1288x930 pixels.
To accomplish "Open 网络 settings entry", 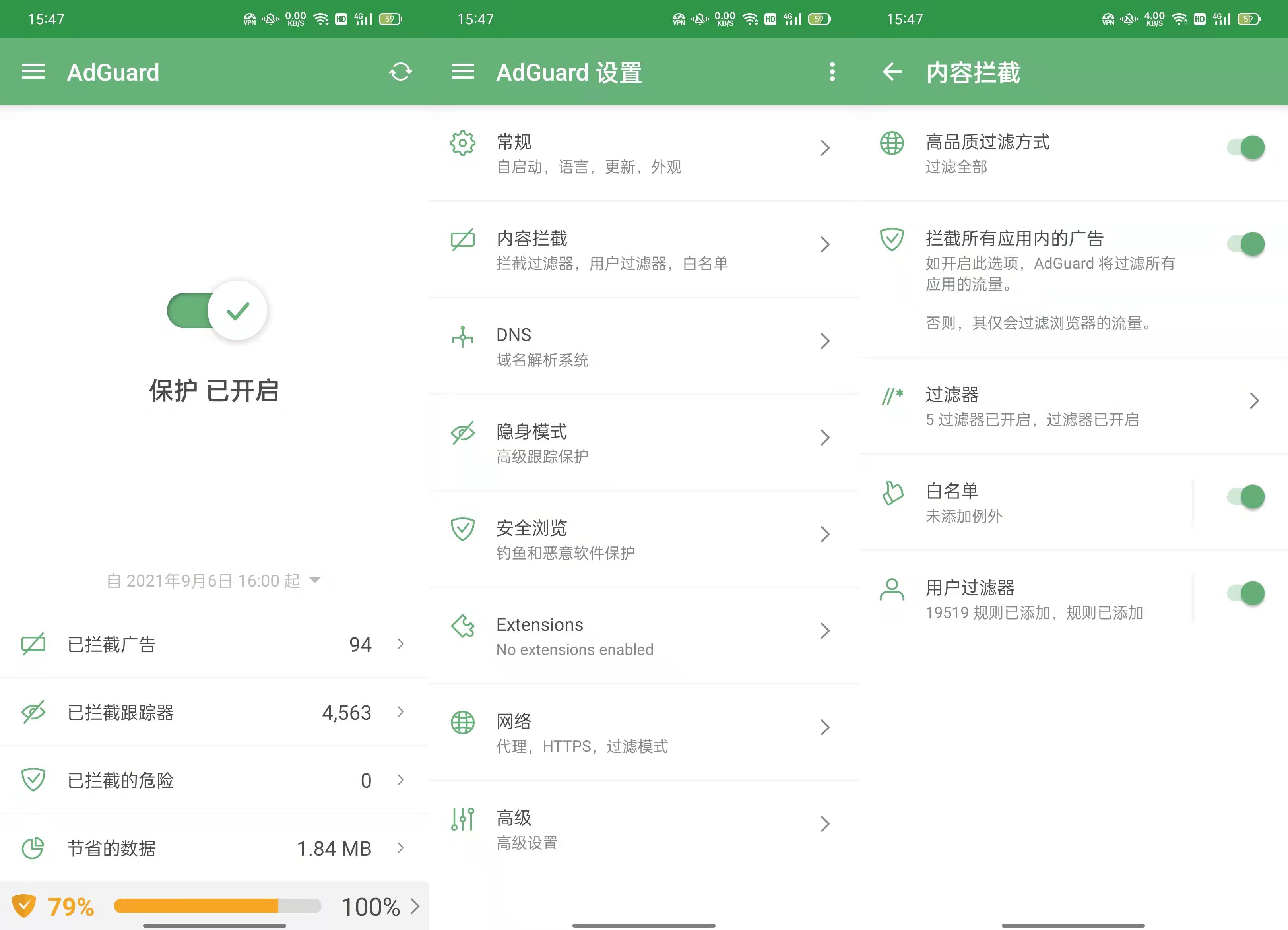I will pos(644,732).
